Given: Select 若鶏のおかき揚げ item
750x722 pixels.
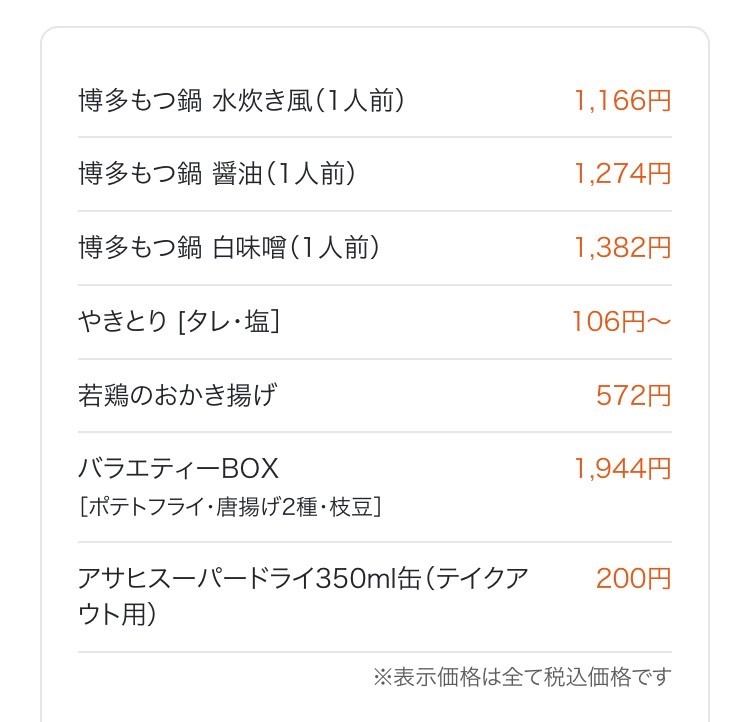Looking at the screenshot, I should coord(177,396).
